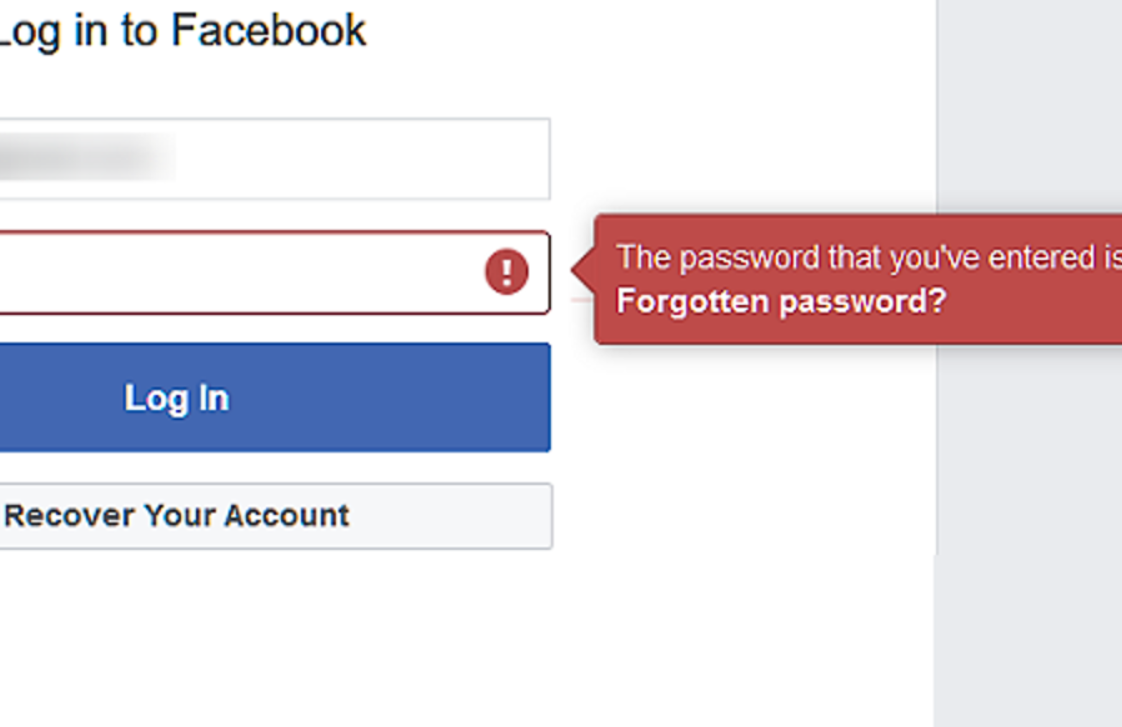Screen dimensions: 1122x727
Task: Click the word 'Facebook' in the heading
Action: pyautogui.click(x=269, y=30)
